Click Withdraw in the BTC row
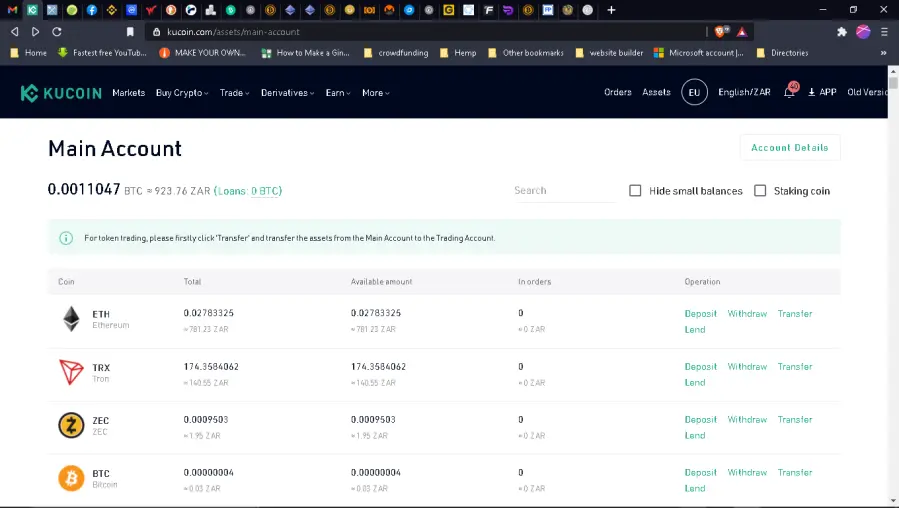This screenshot has width=899, height=508. [747, 472]
